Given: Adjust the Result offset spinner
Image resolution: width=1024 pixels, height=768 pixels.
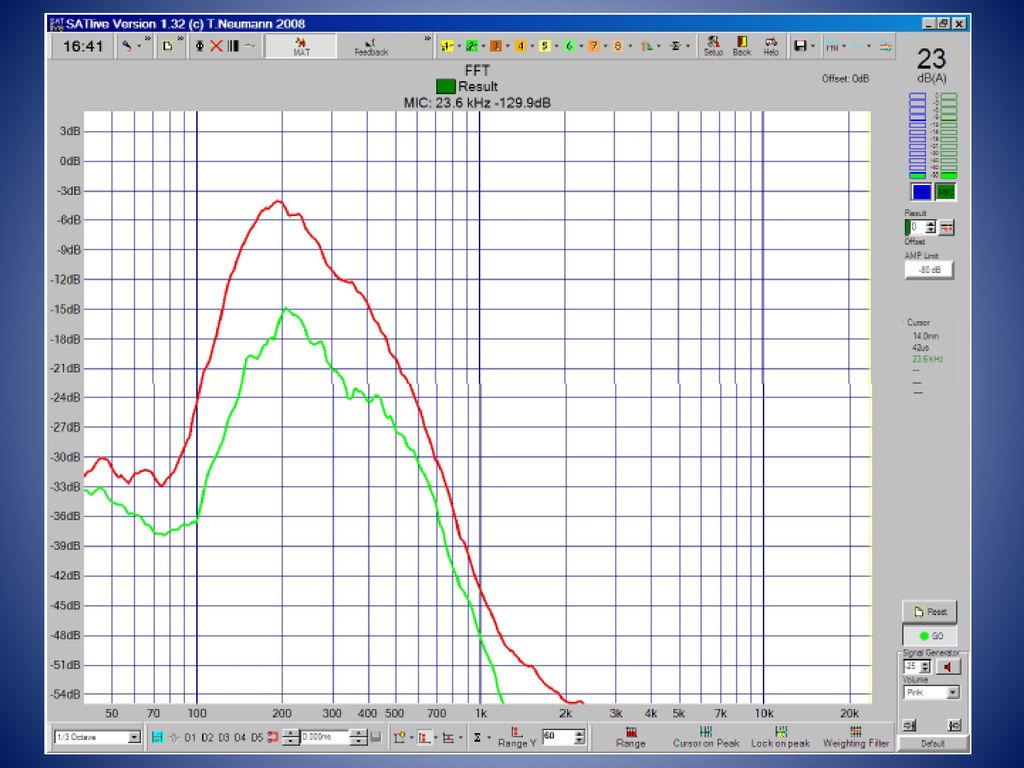Looking at the screenshot, I should point(931,227).
